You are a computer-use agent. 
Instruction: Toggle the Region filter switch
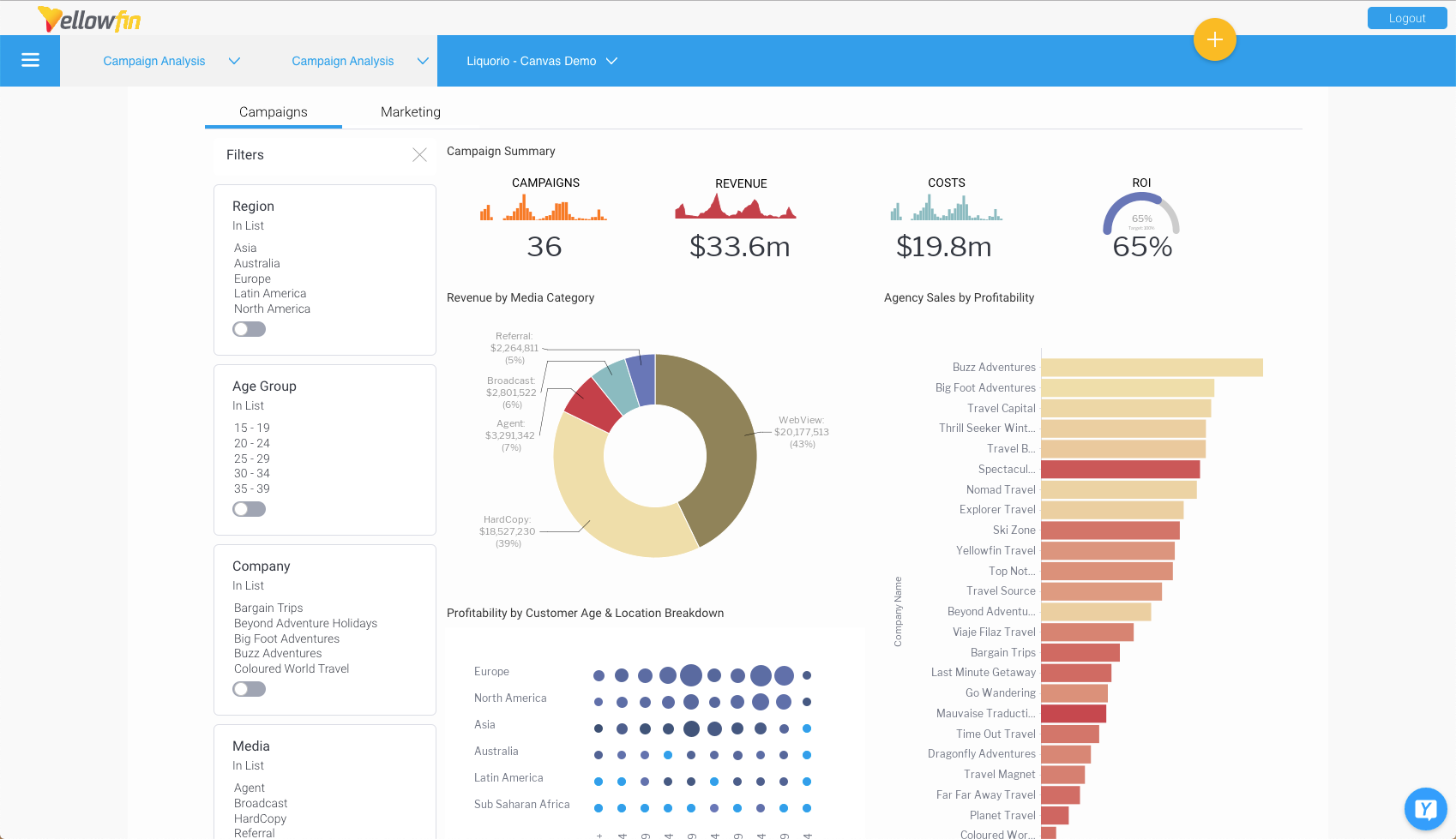coord(249,328)
